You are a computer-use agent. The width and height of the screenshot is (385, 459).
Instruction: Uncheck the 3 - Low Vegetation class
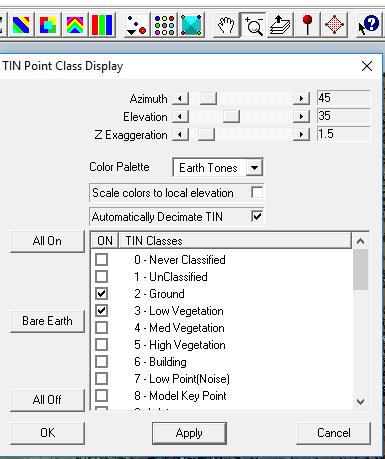click(101, 310)
